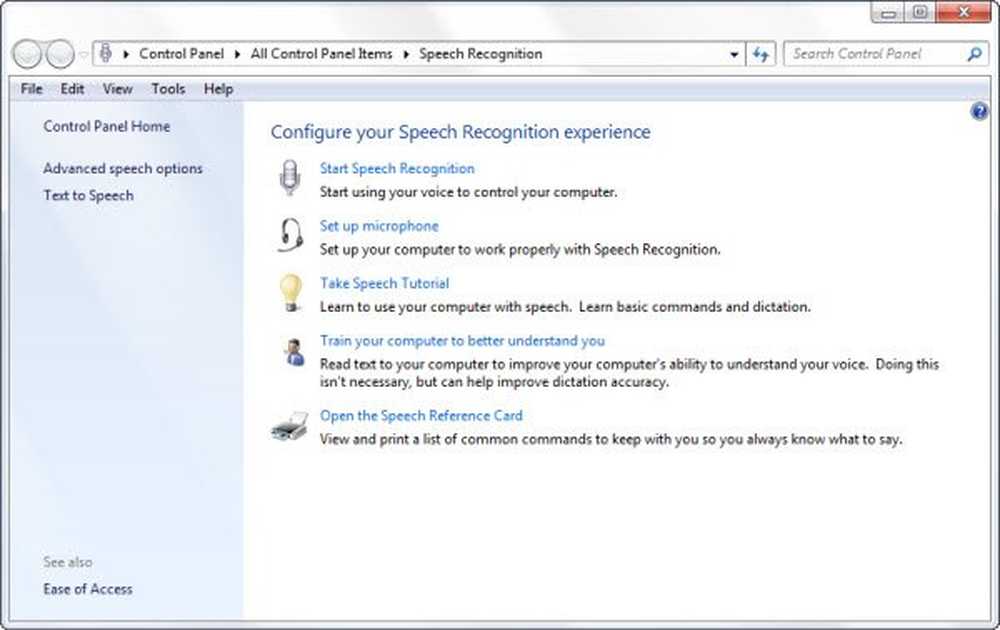This screenshot has height=630, width=1000.
Task: Click the headset icon beside Set up microphone
Action: click(x=290, y=235)
